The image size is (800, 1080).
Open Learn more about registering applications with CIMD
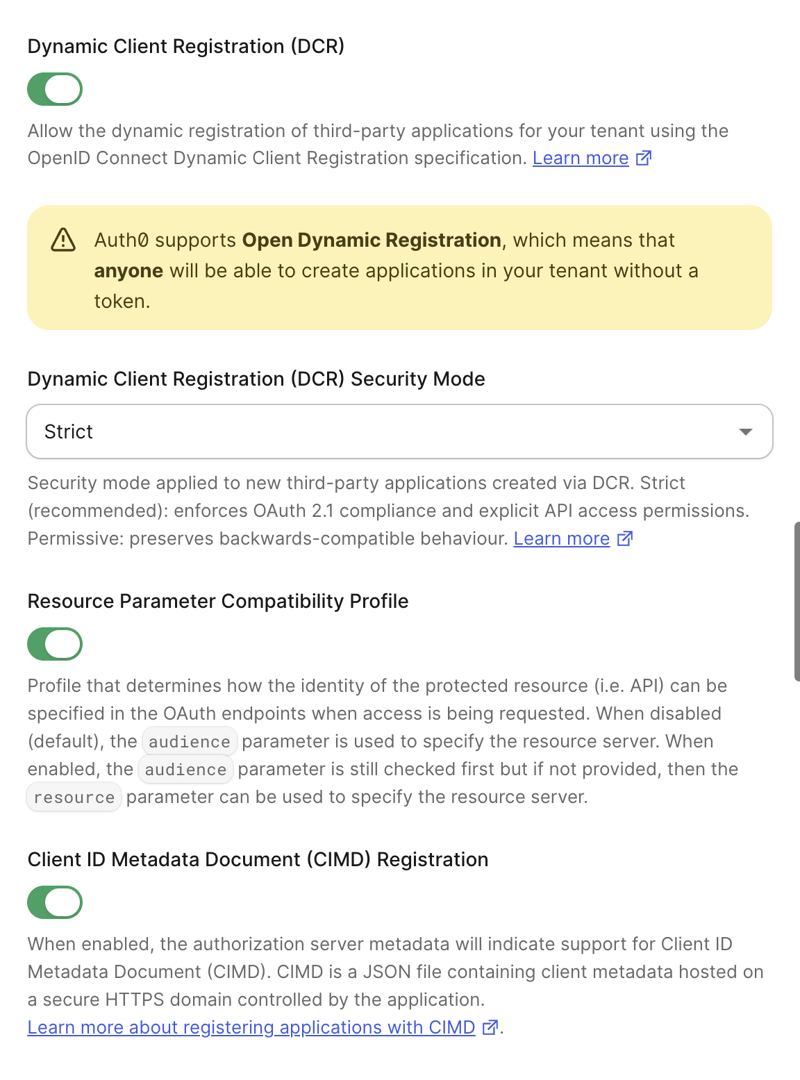[252, 1028]
